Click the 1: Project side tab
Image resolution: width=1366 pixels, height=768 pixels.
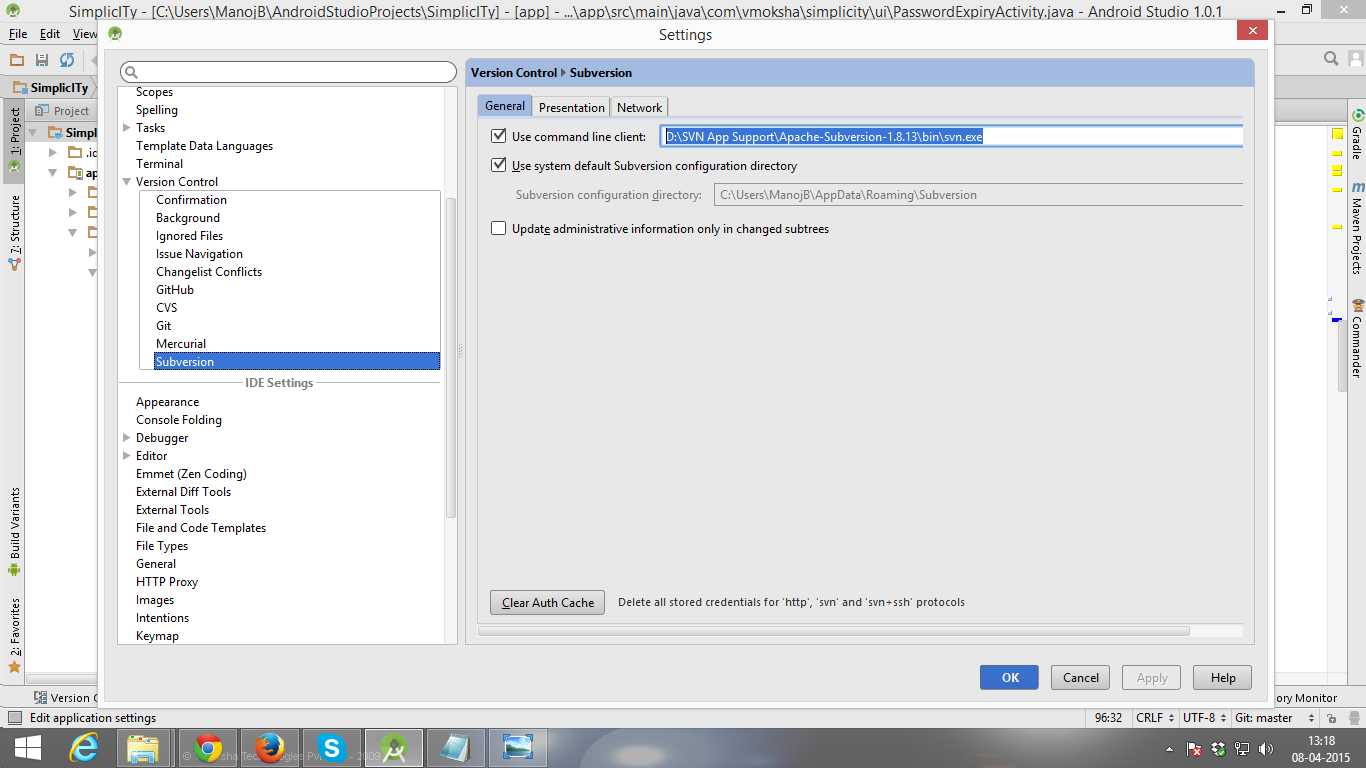click(x=14, y=140)
